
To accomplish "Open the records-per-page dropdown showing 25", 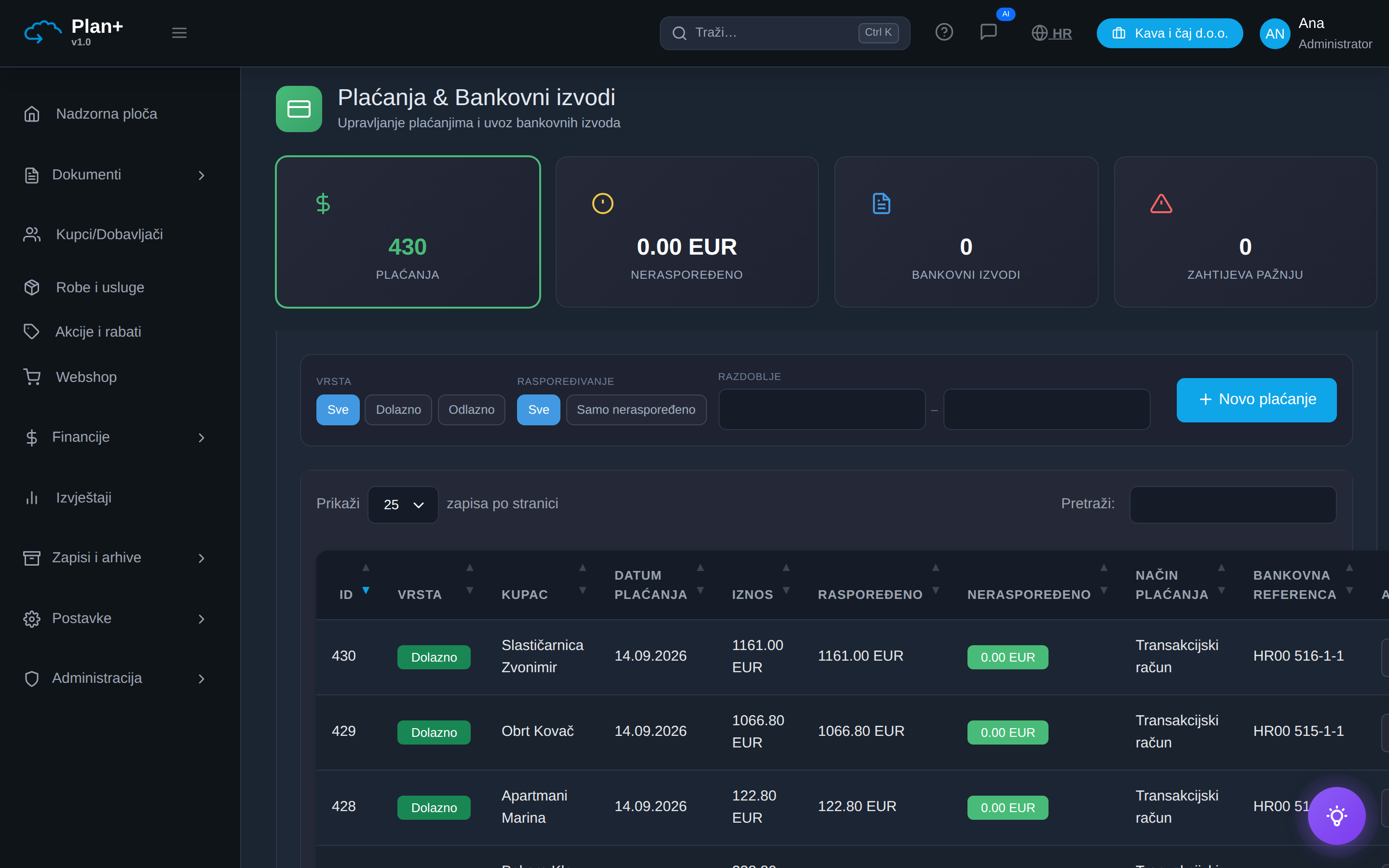I will pos(403,504).
